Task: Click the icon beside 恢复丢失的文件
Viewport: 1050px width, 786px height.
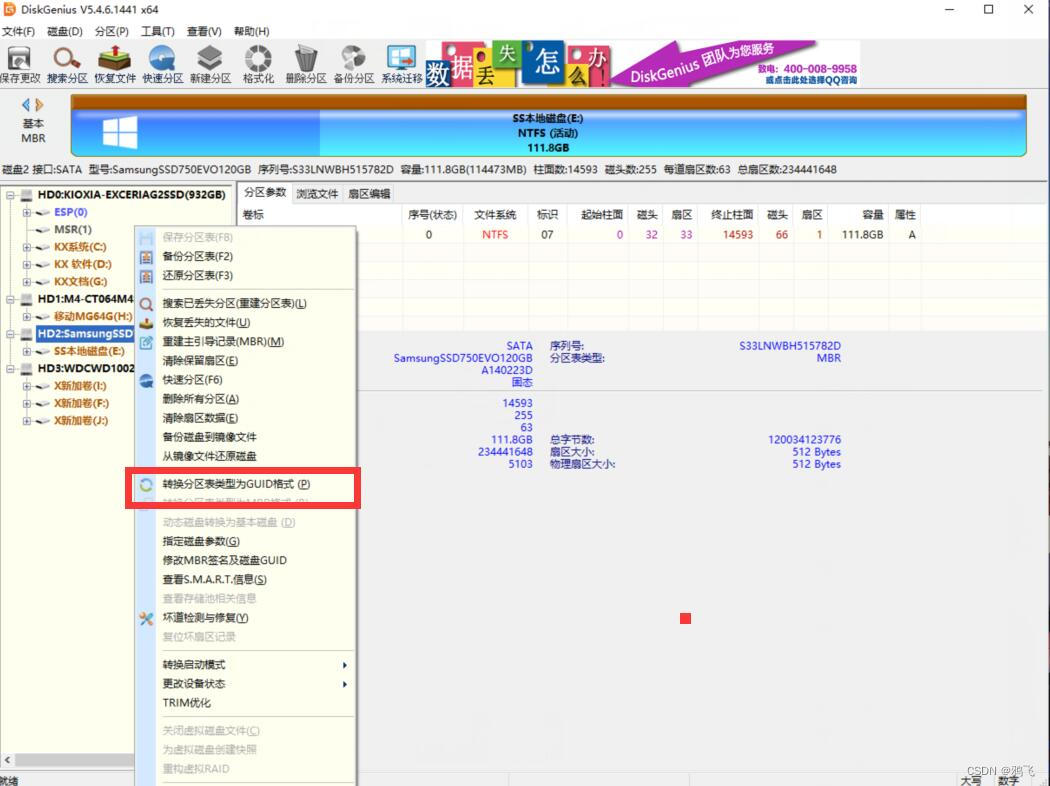Action: click(x=146, y=323)
